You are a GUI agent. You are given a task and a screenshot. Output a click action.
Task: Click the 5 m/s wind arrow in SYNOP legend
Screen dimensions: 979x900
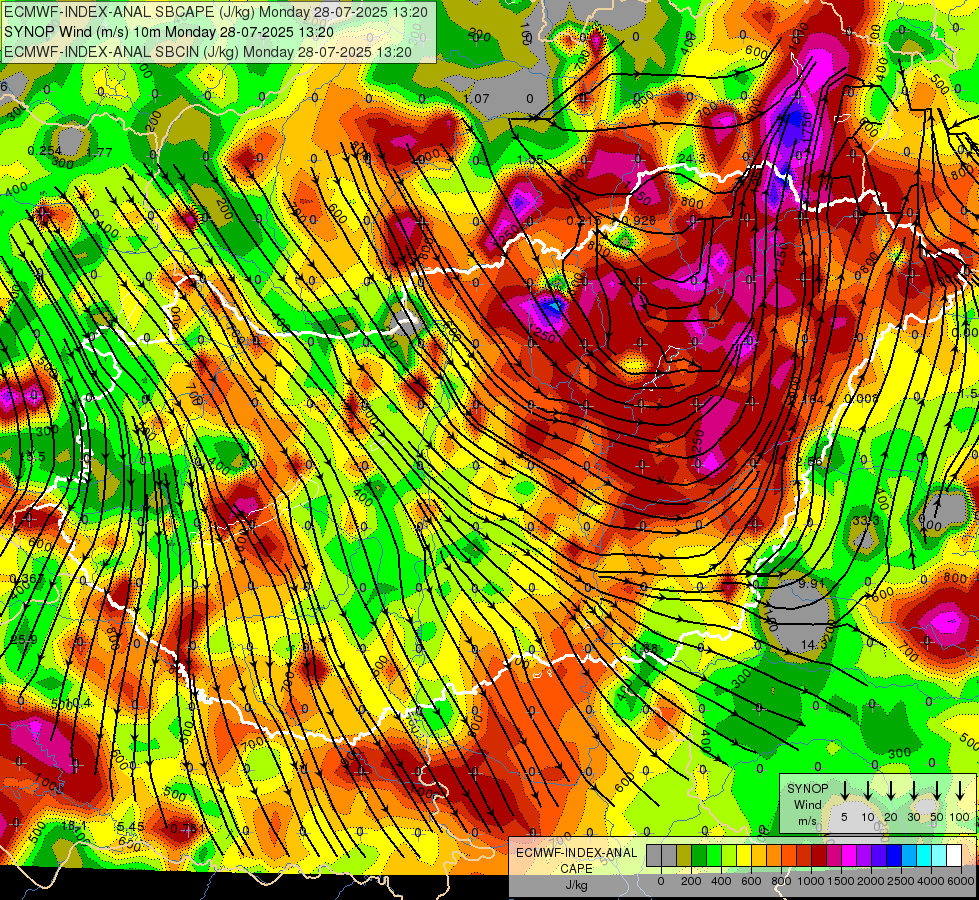844,791
